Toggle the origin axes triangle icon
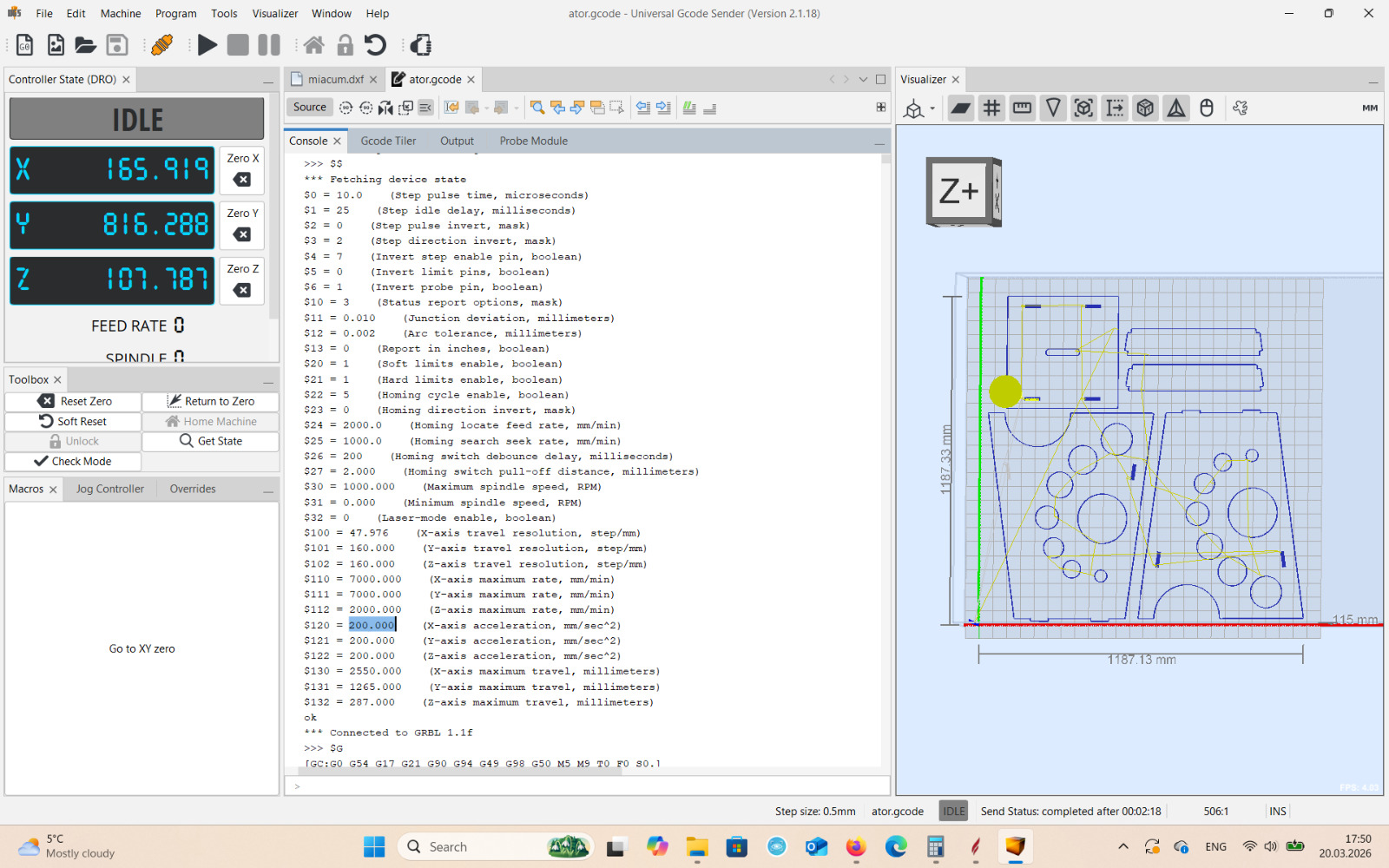This screenshot has width=1389, height=868. (1176, 108)
